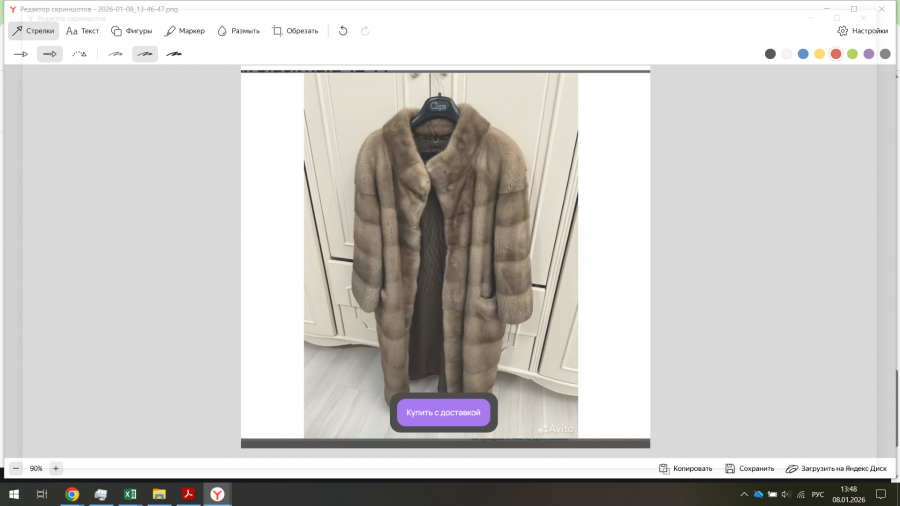Select the thin outline arrow style
The image size is (900, 506).
[21, 54]
